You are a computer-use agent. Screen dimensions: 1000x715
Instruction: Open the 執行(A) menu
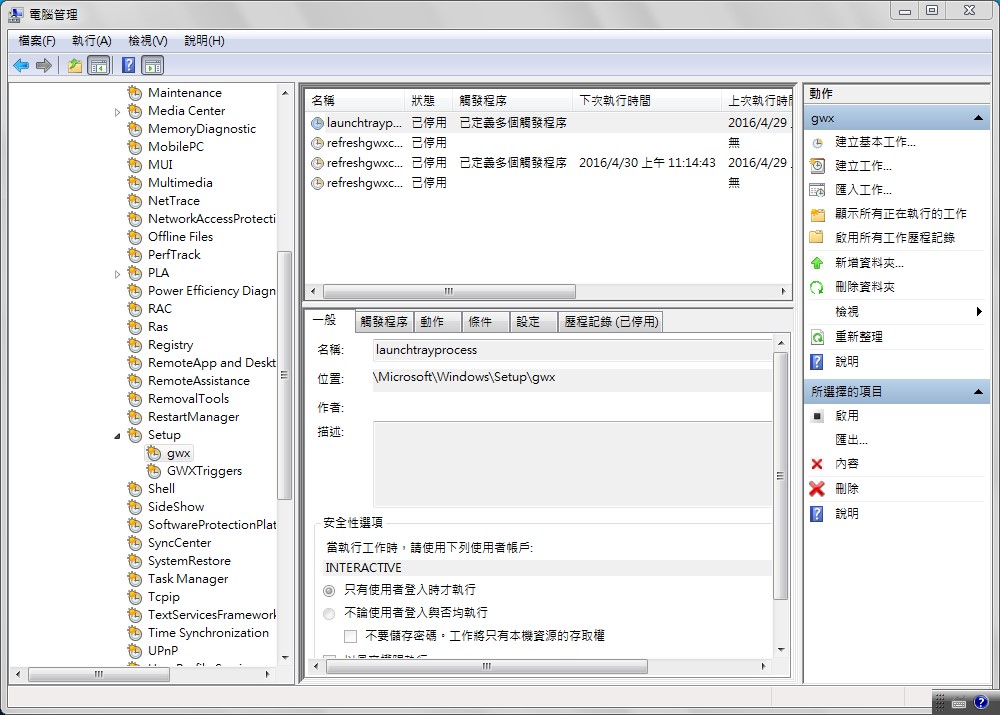[90, 40]
